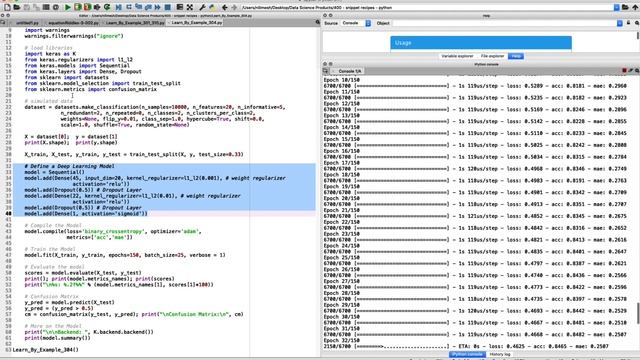Viewport: 640px width, 360px height.
Task: Click the debug Step over icon
Action: coord(129,7)
